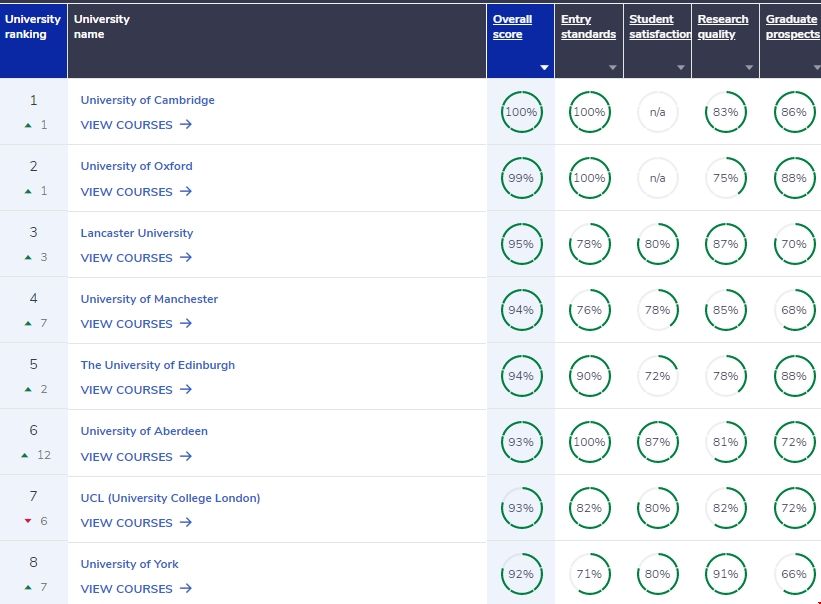Click Edinburgh's 90% entry standards circle
Screen dimensions: 821x604
(589, 376)
